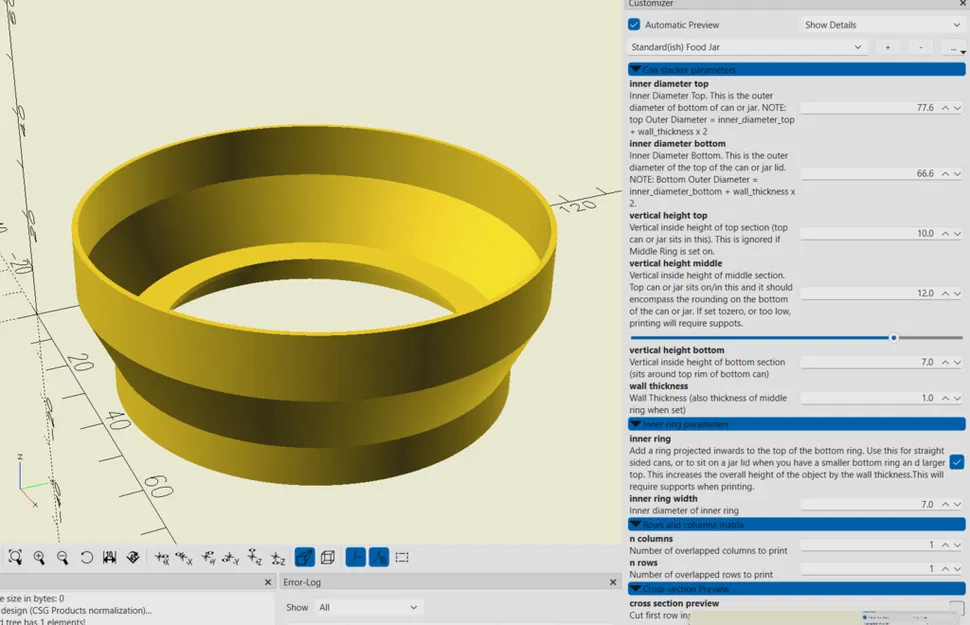This screenshot has height=625, width=970.
Task: Open the Error-Log Show filter dropdown
Action: click(368, 608)
